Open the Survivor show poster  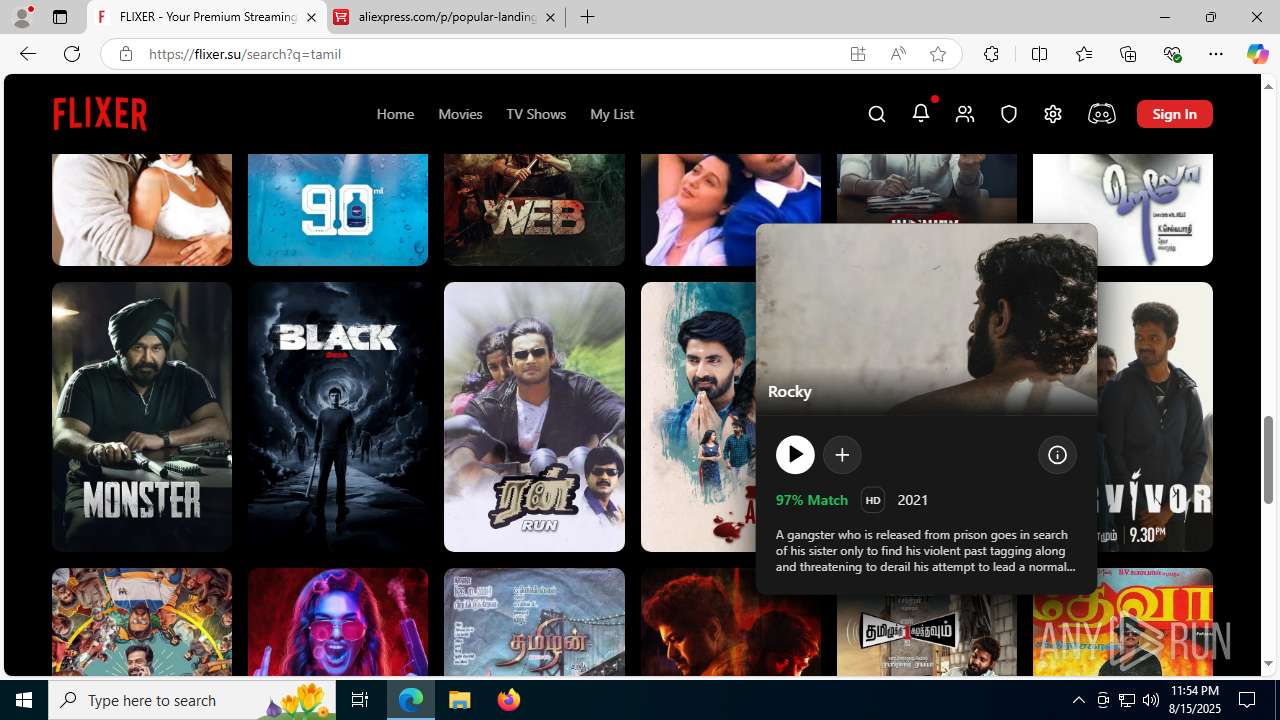(1155, 417)
